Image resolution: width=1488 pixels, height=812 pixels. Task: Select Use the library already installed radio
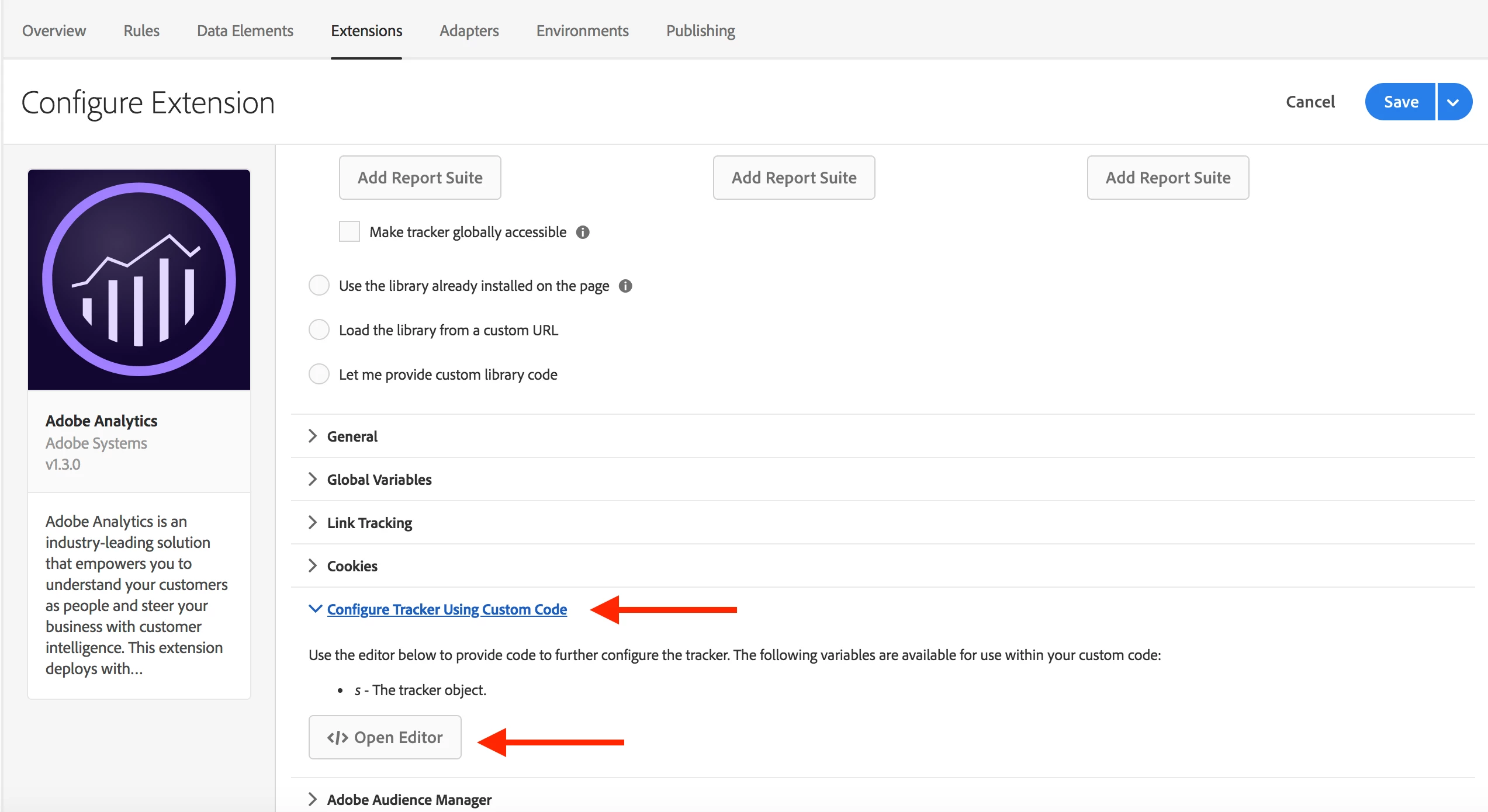(319, 286)
